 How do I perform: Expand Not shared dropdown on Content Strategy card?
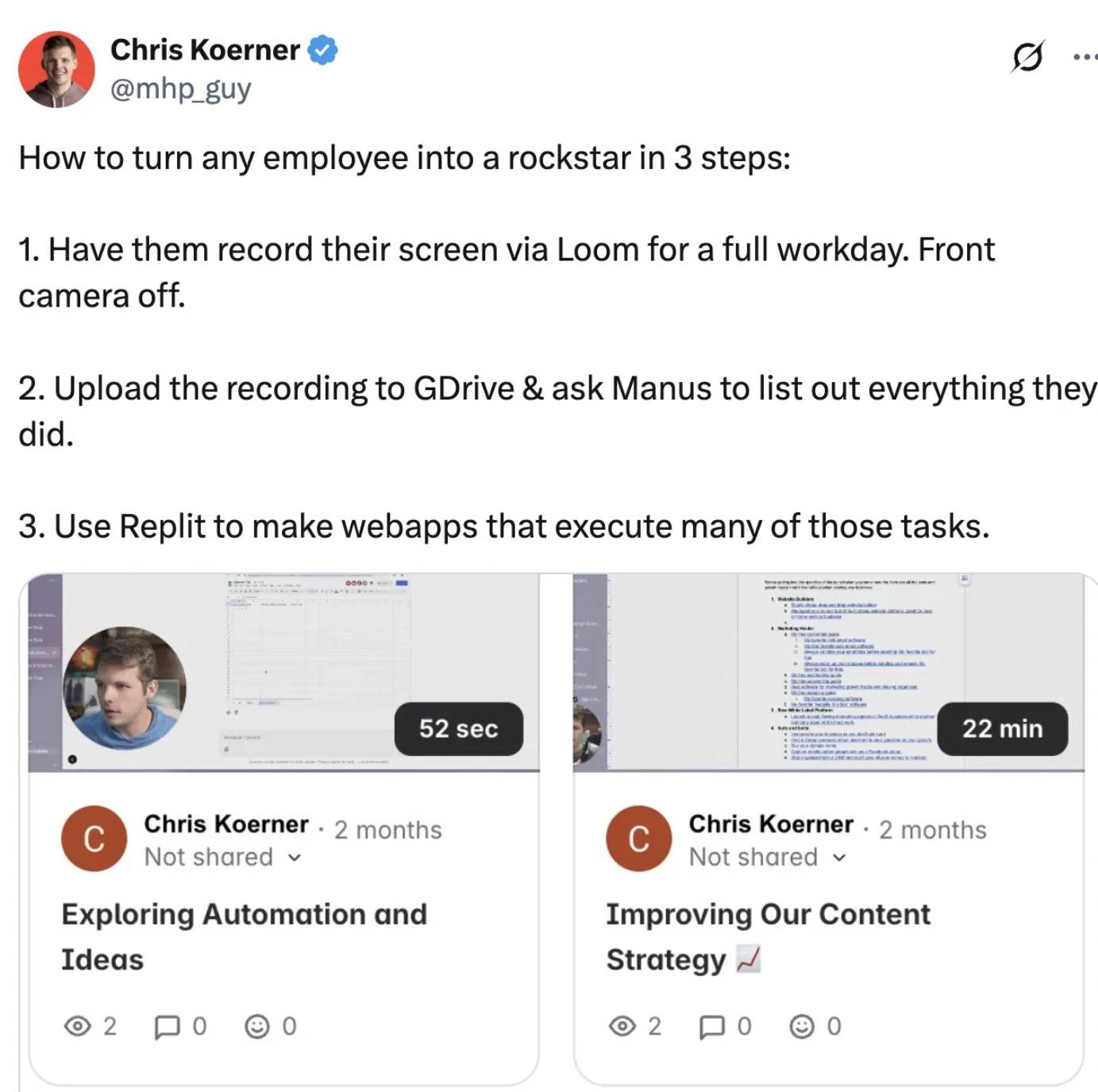pyautogui.click(x=767, y=857)
